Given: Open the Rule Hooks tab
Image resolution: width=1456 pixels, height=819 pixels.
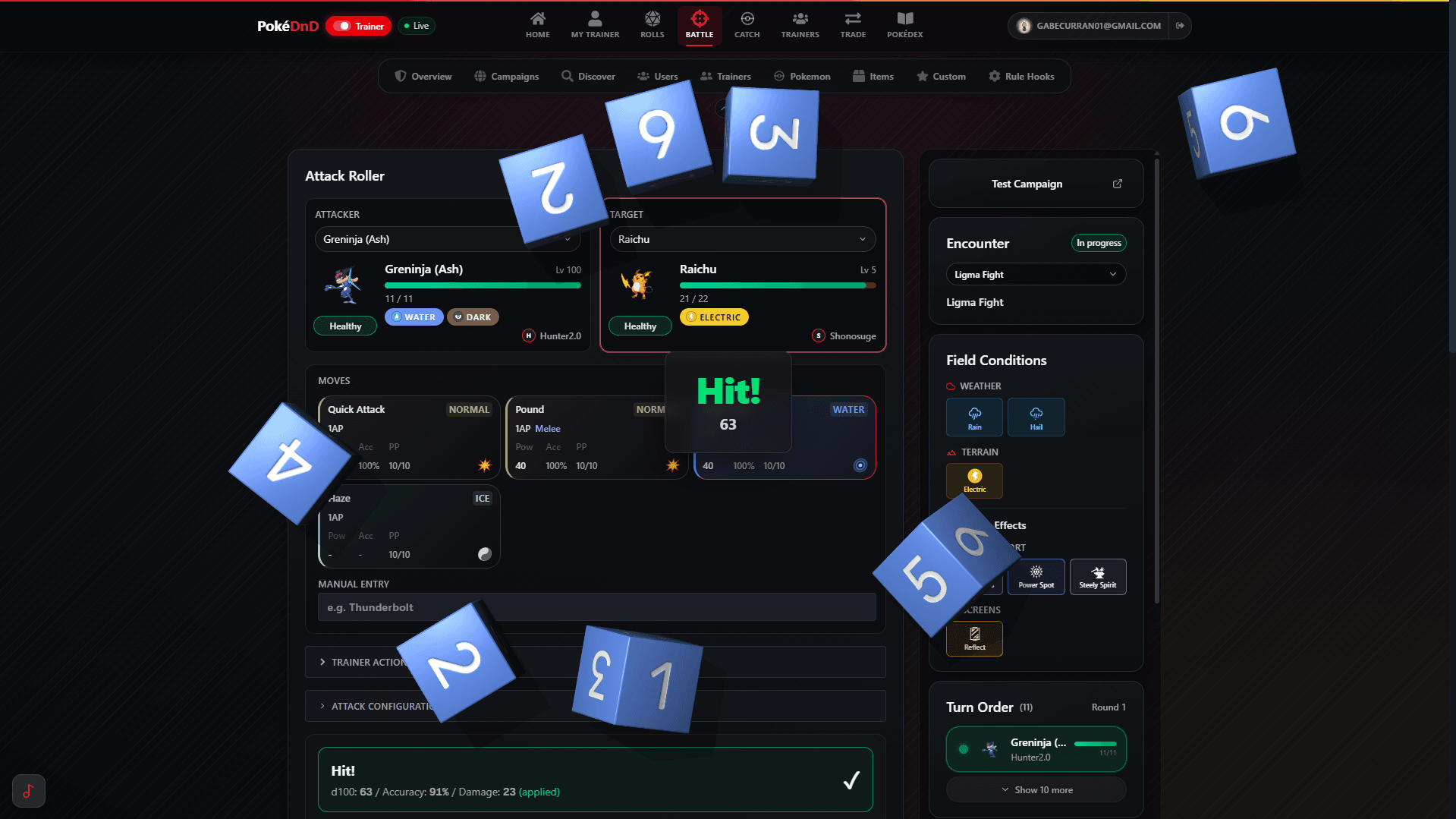Looking at the screenshot, I should (1021, 77).
